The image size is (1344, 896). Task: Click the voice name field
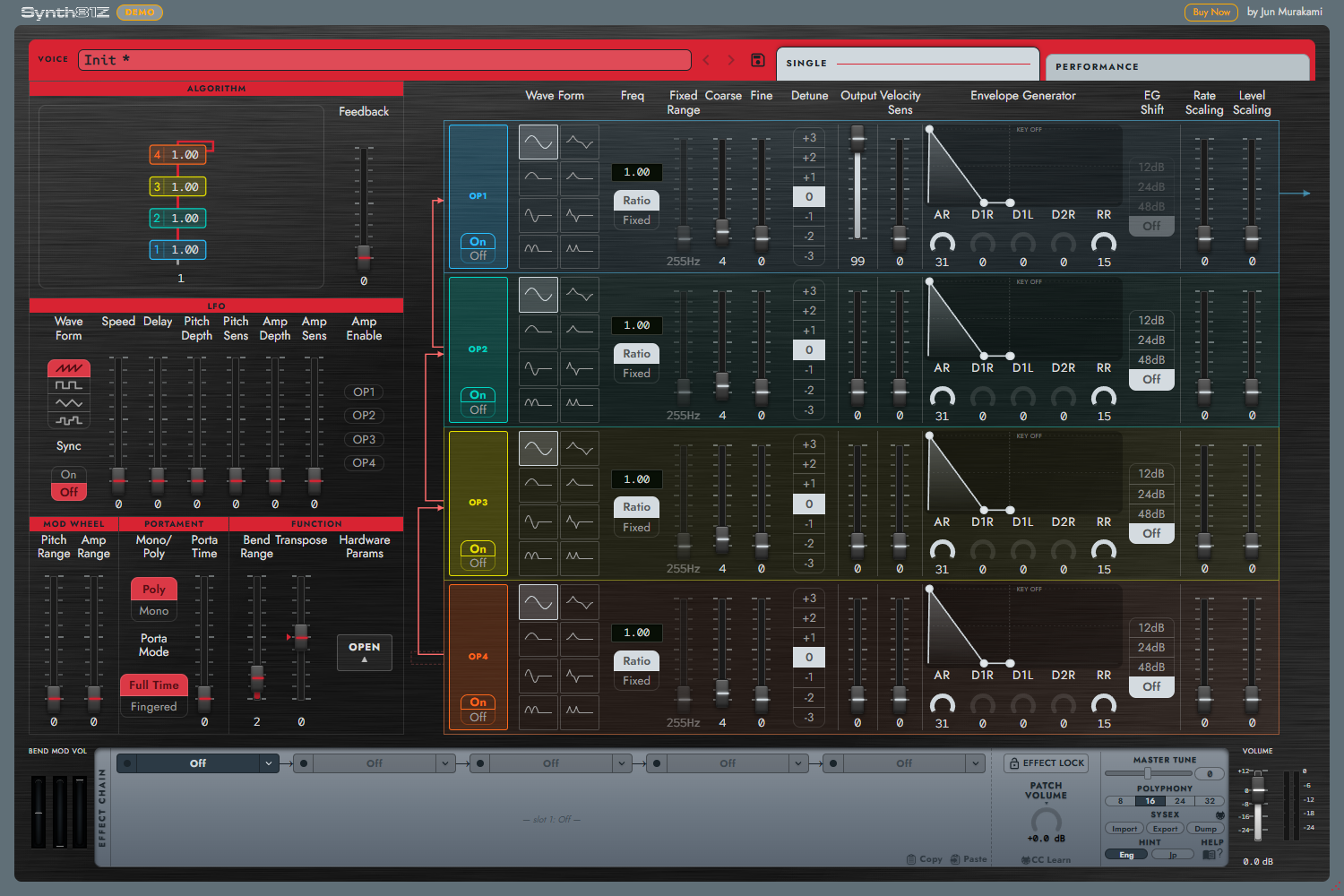[385, 60]
